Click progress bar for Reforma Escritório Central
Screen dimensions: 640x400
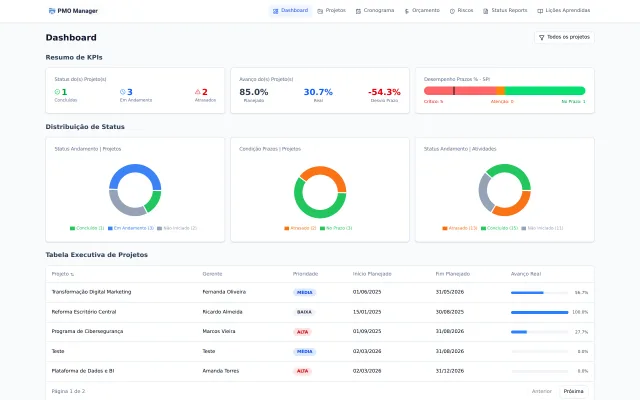point(539,312)
